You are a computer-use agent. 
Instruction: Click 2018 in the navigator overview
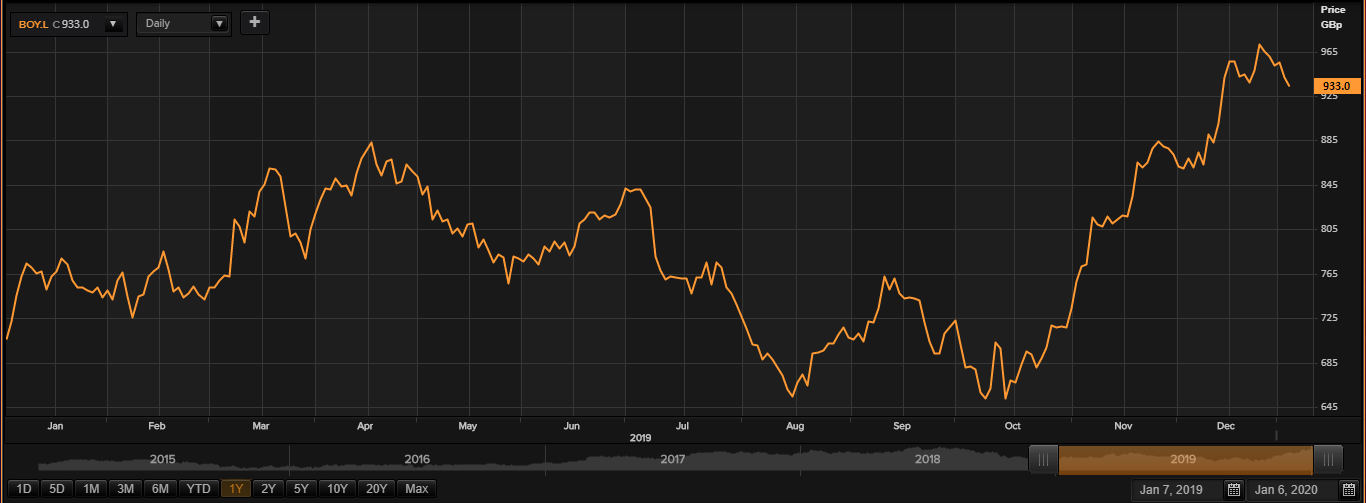coord(927,459)
